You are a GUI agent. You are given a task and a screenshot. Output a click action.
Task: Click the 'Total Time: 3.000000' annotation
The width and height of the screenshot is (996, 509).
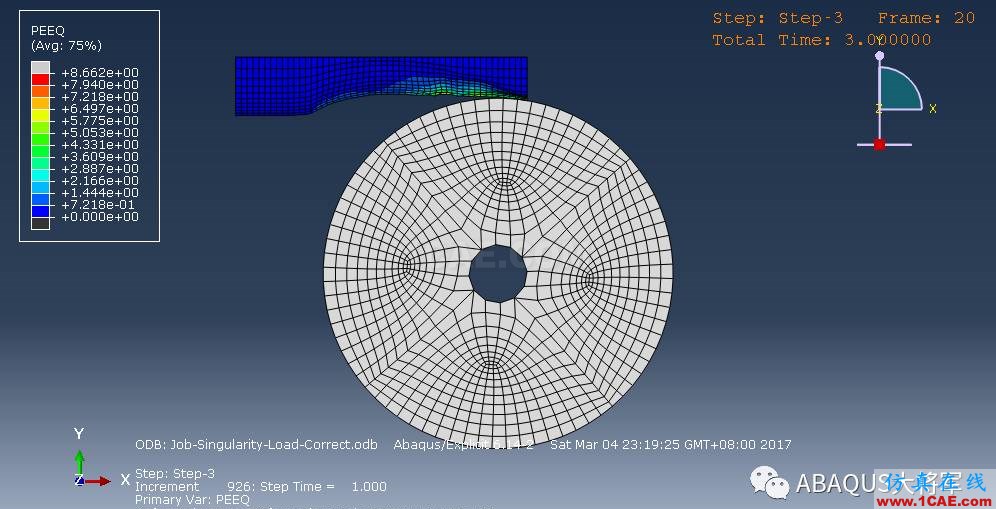pos(821,39)
